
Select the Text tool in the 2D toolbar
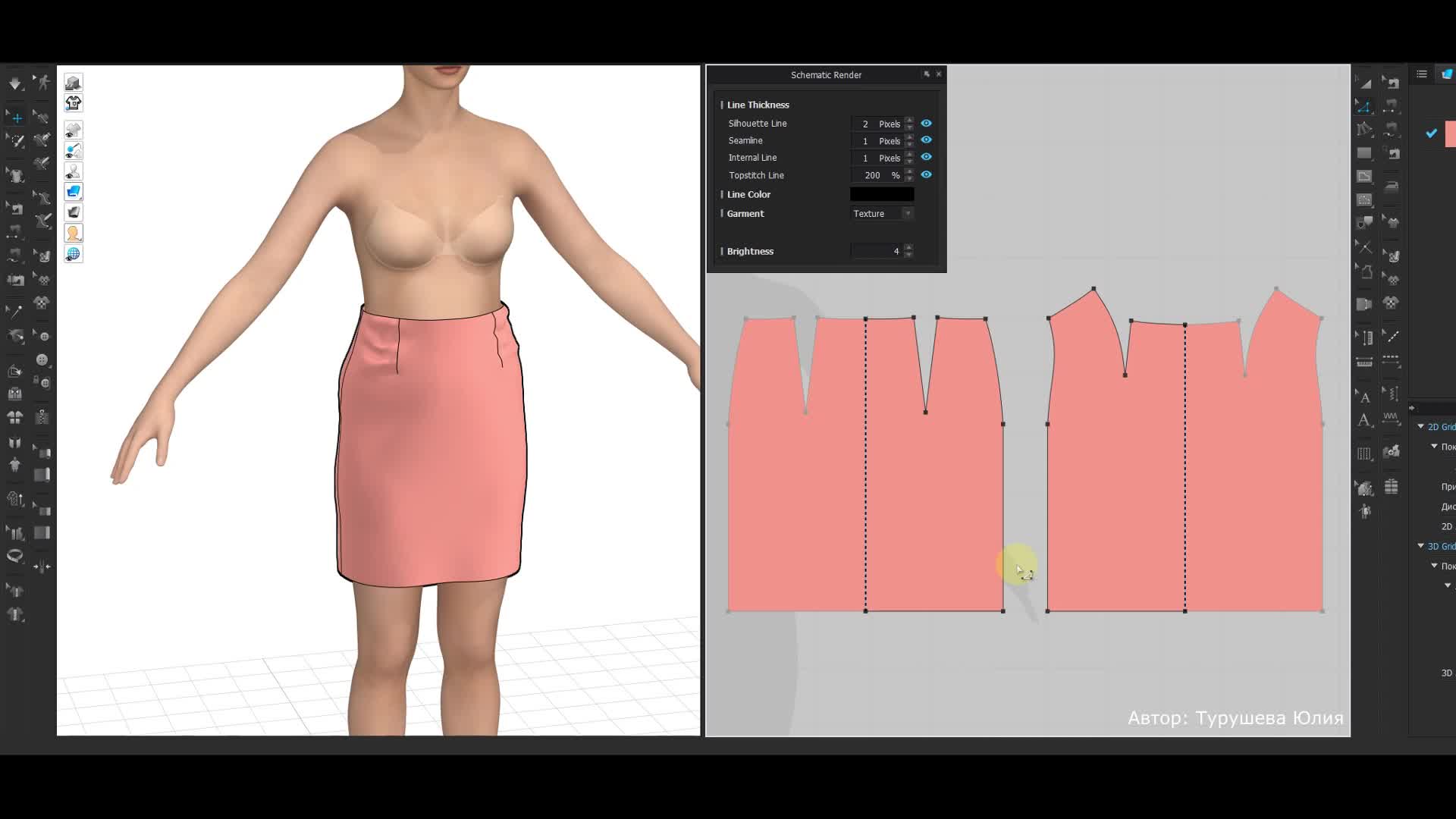1364,397
